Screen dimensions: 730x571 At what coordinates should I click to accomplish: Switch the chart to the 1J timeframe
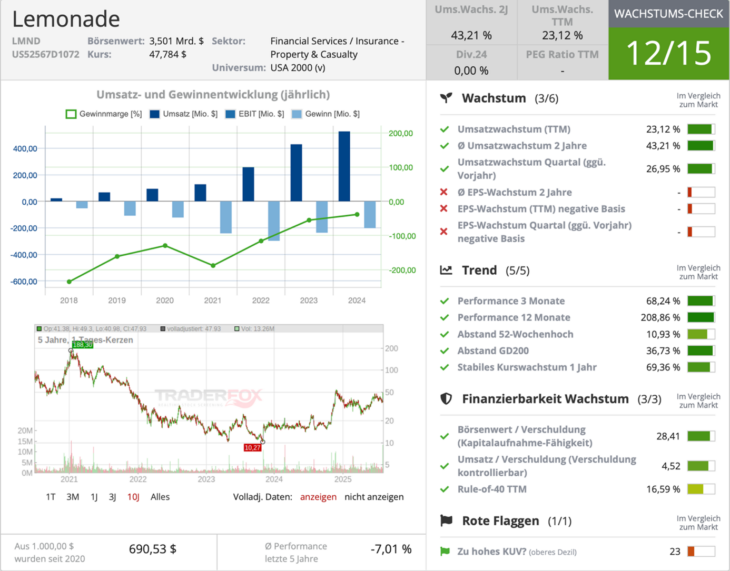click(x=94, y=497)
